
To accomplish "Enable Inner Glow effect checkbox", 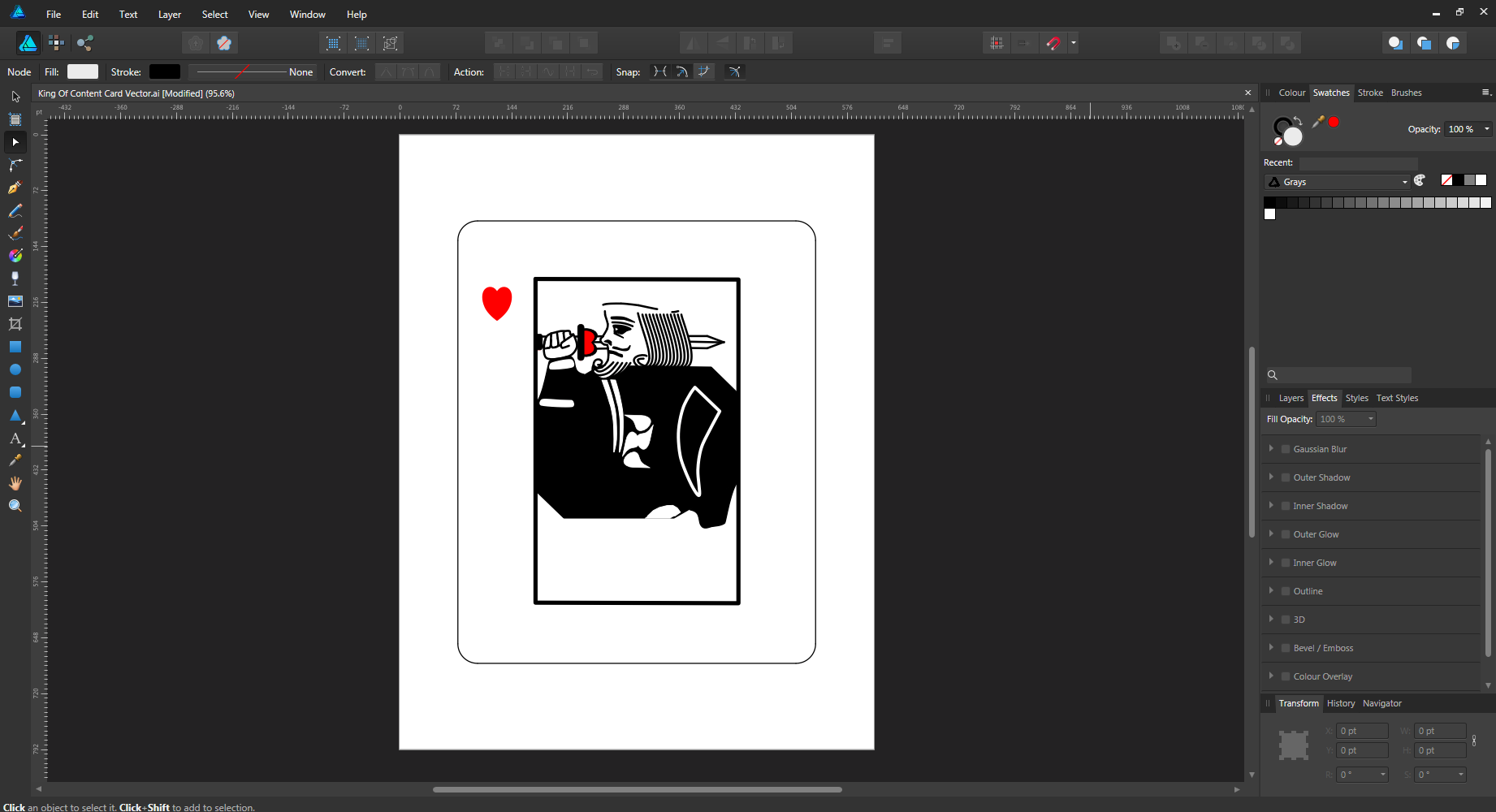I will (1286, 563).
